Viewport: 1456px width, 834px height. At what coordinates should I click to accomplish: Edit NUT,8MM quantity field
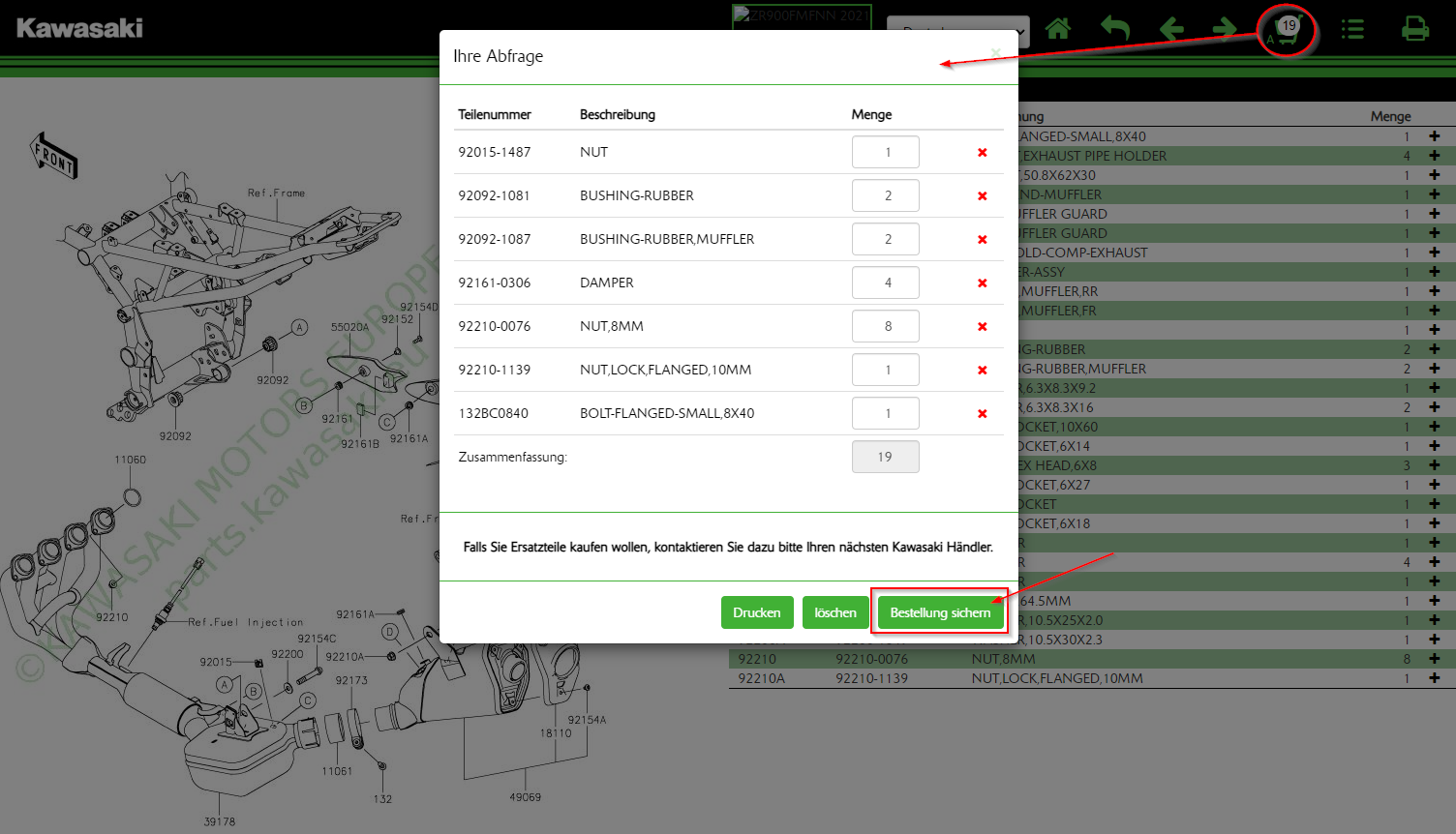click(x=886, y=326)
